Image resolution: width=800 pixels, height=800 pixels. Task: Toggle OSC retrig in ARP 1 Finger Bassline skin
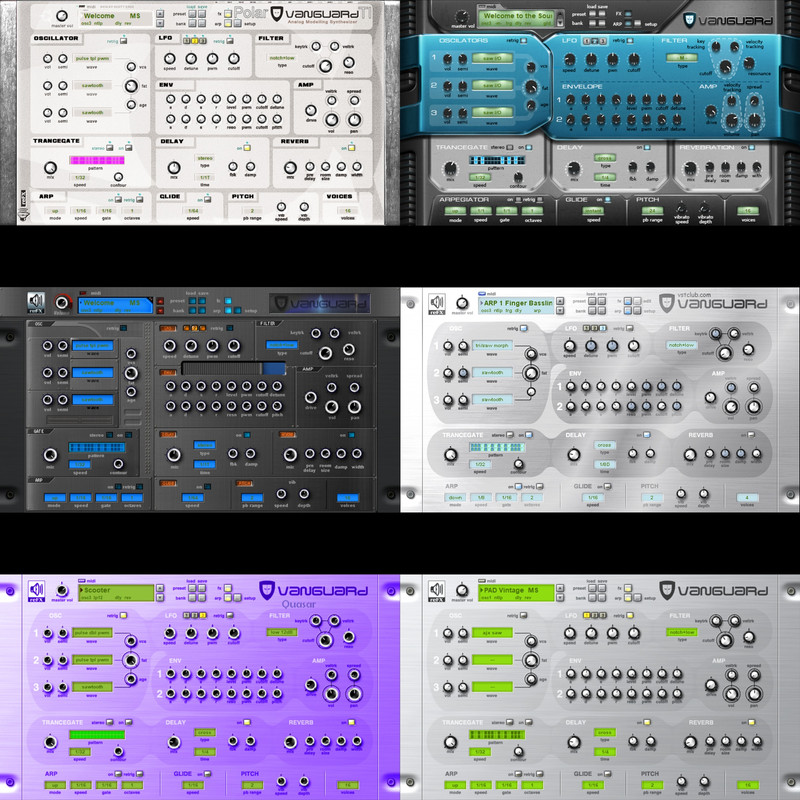pyautogui.click(x=523, y=328)
